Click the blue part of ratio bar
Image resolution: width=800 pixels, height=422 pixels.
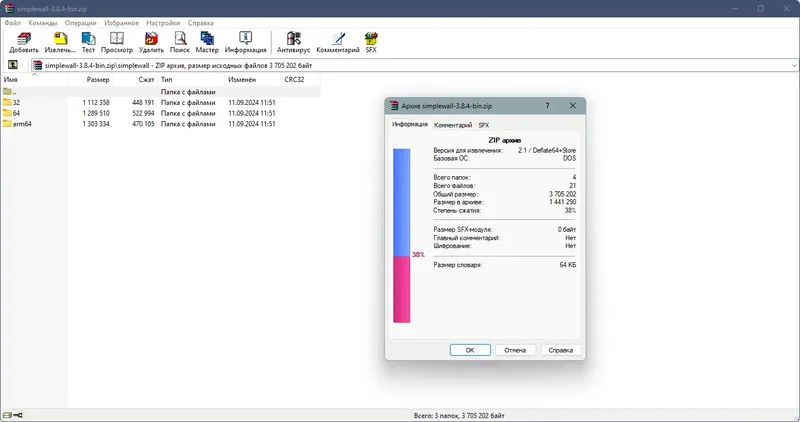tap(402, 203)
